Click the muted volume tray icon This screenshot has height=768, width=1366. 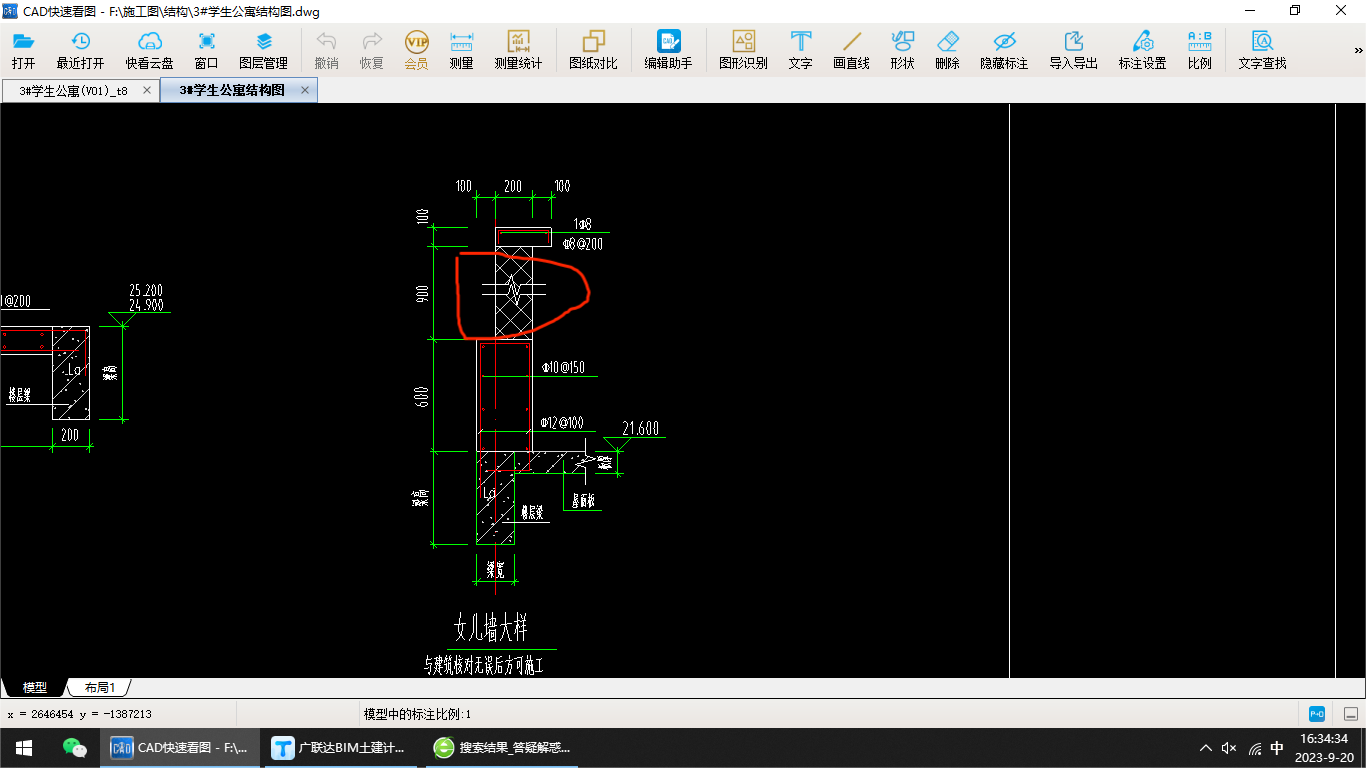tap(1229, 748)
